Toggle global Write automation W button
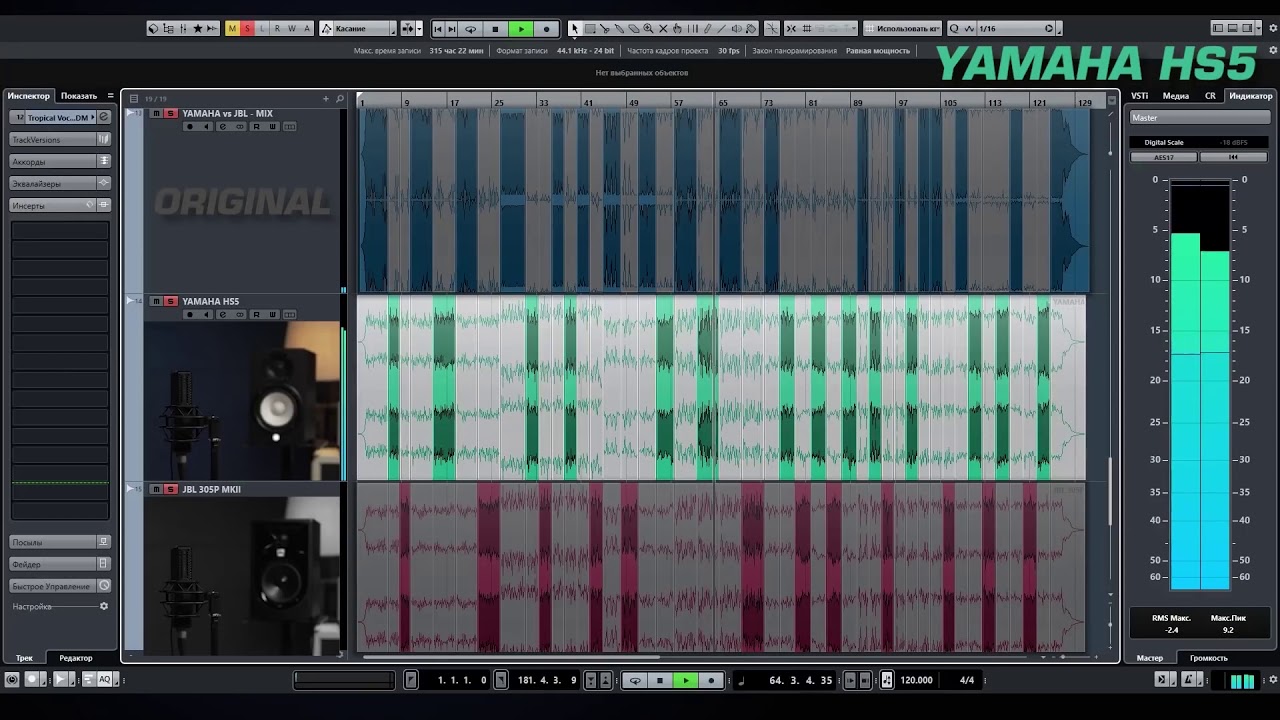The image size is (1280, 720). 292,29
